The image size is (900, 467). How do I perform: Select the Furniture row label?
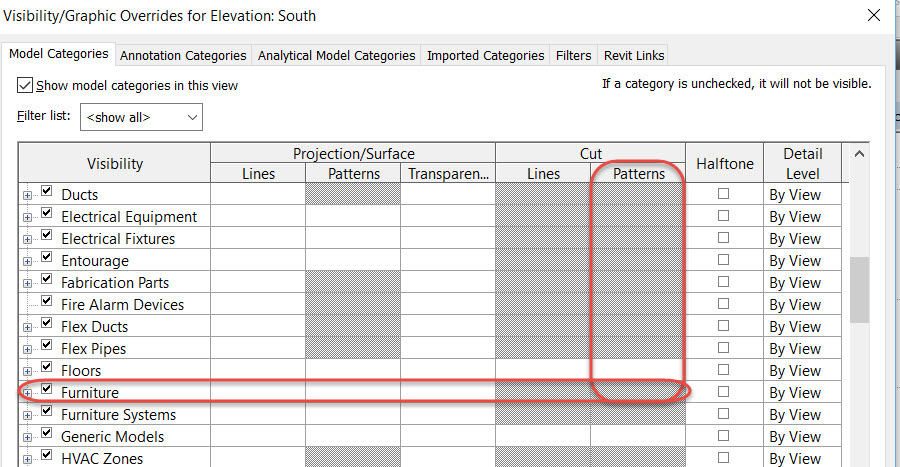pos(90,393)
